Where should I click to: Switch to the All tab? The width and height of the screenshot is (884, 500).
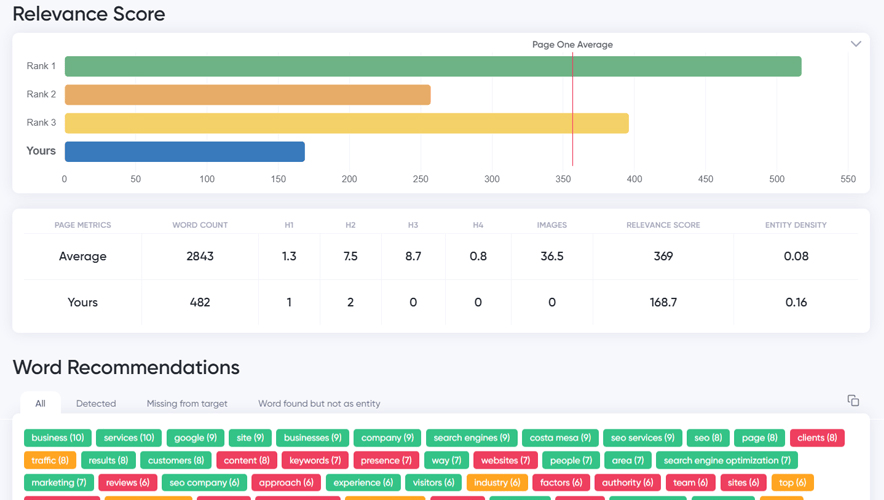[40, 404]
